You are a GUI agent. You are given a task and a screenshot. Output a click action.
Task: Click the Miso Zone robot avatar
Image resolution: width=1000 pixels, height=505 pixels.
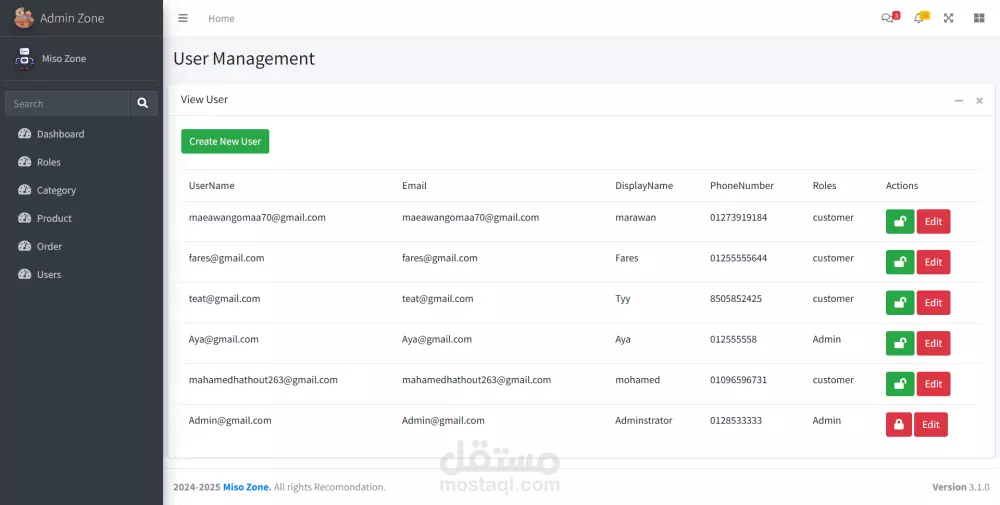pyautogui.click(x=24, y=58)
